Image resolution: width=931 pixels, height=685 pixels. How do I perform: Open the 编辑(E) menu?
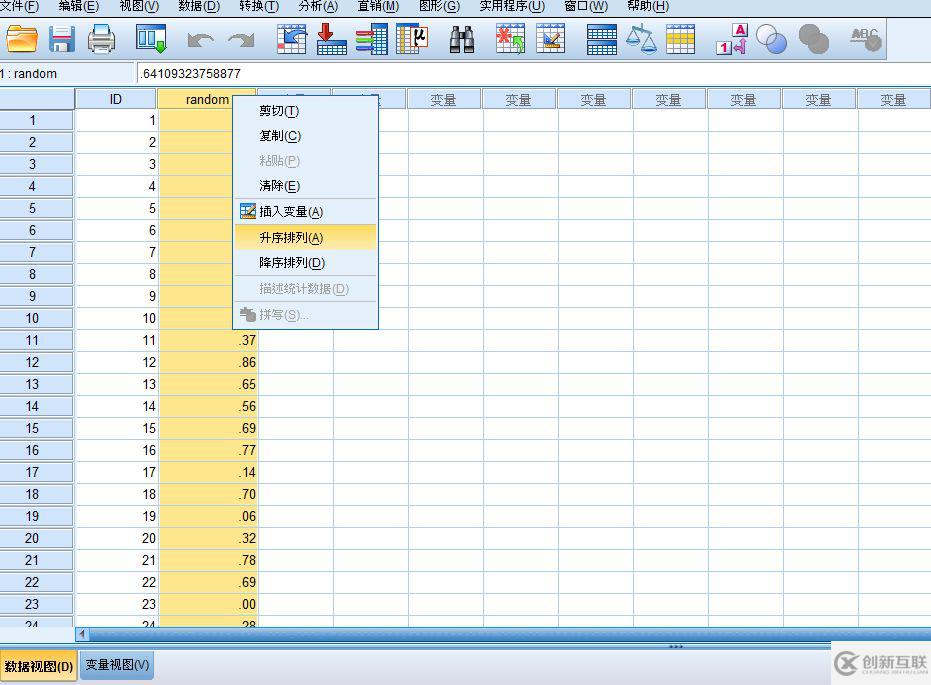point(79,7)
